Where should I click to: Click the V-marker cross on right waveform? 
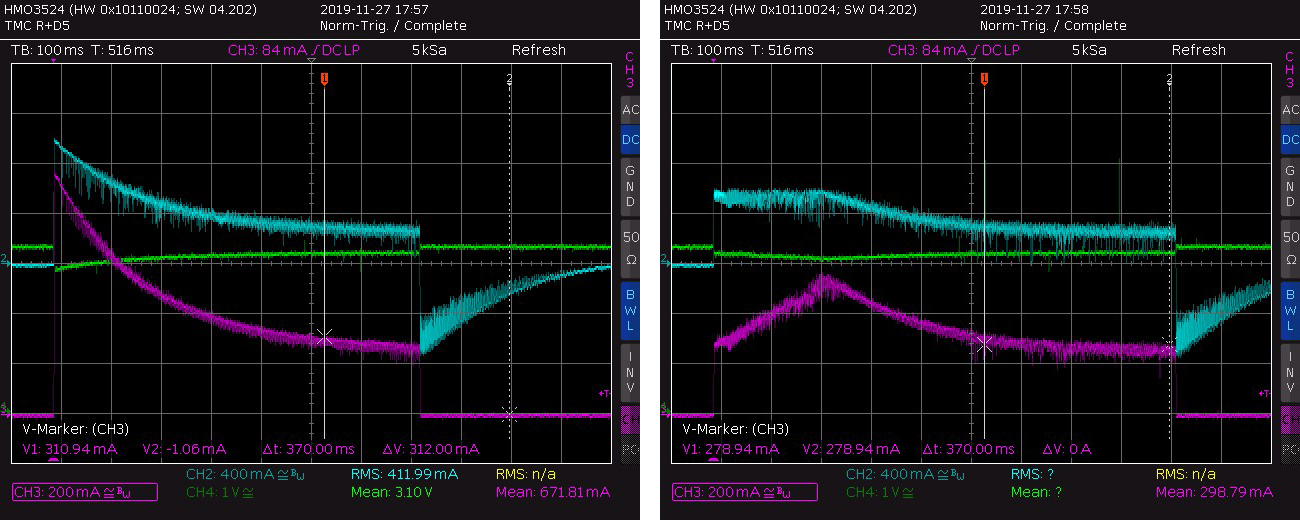click(984, 343)
